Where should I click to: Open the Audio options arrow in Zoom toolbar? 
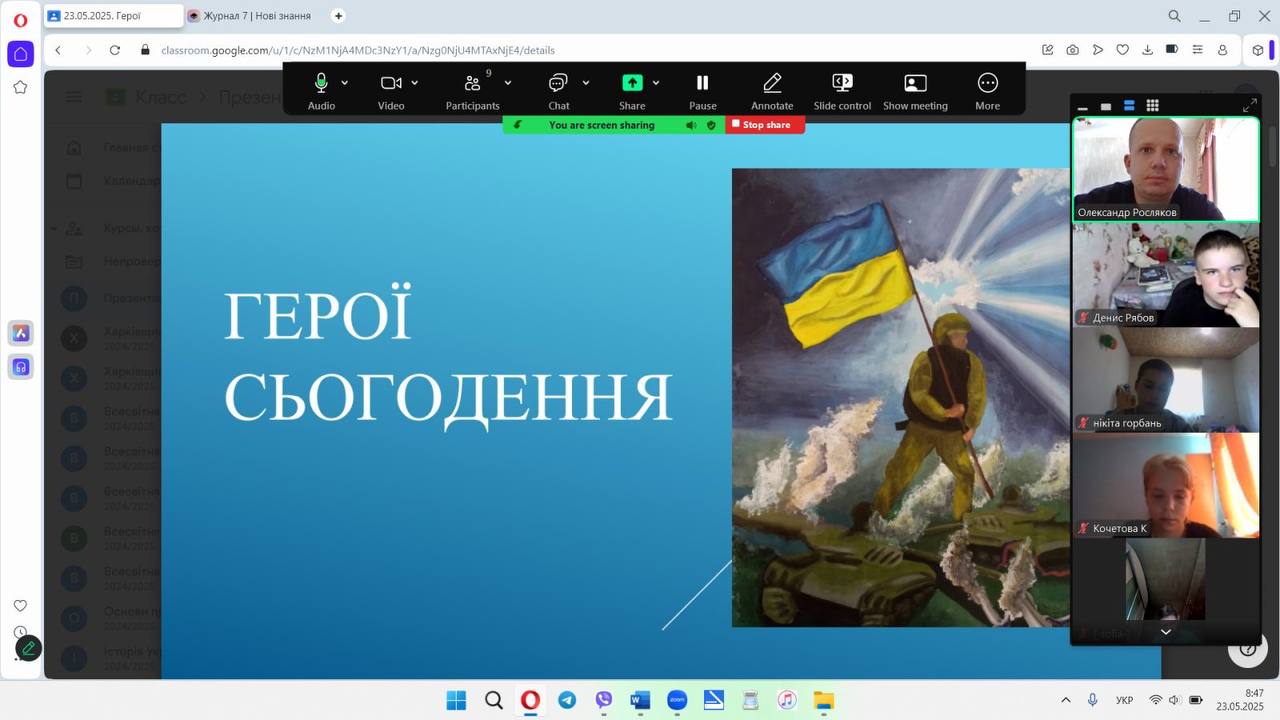[345, 83]
